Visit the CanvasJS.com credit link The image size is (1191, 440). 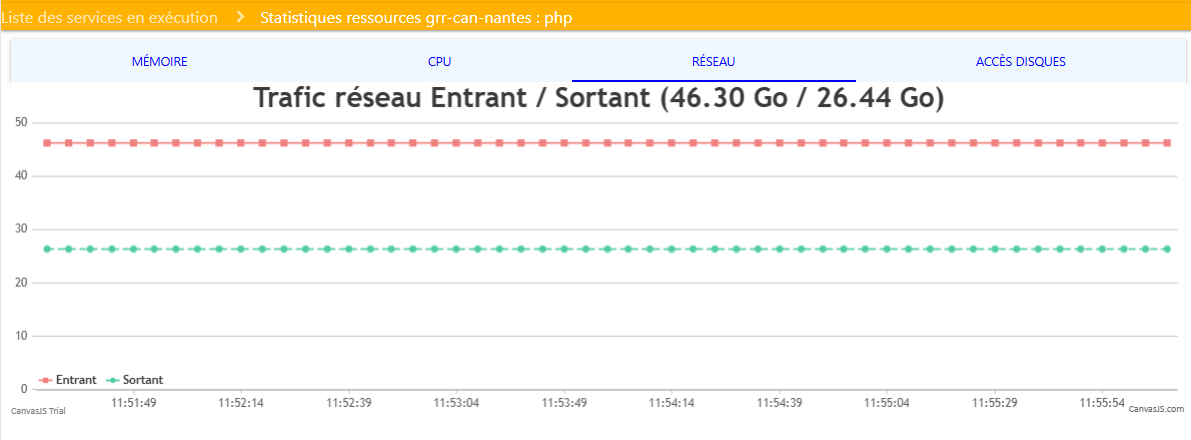tap(1156, 409)
